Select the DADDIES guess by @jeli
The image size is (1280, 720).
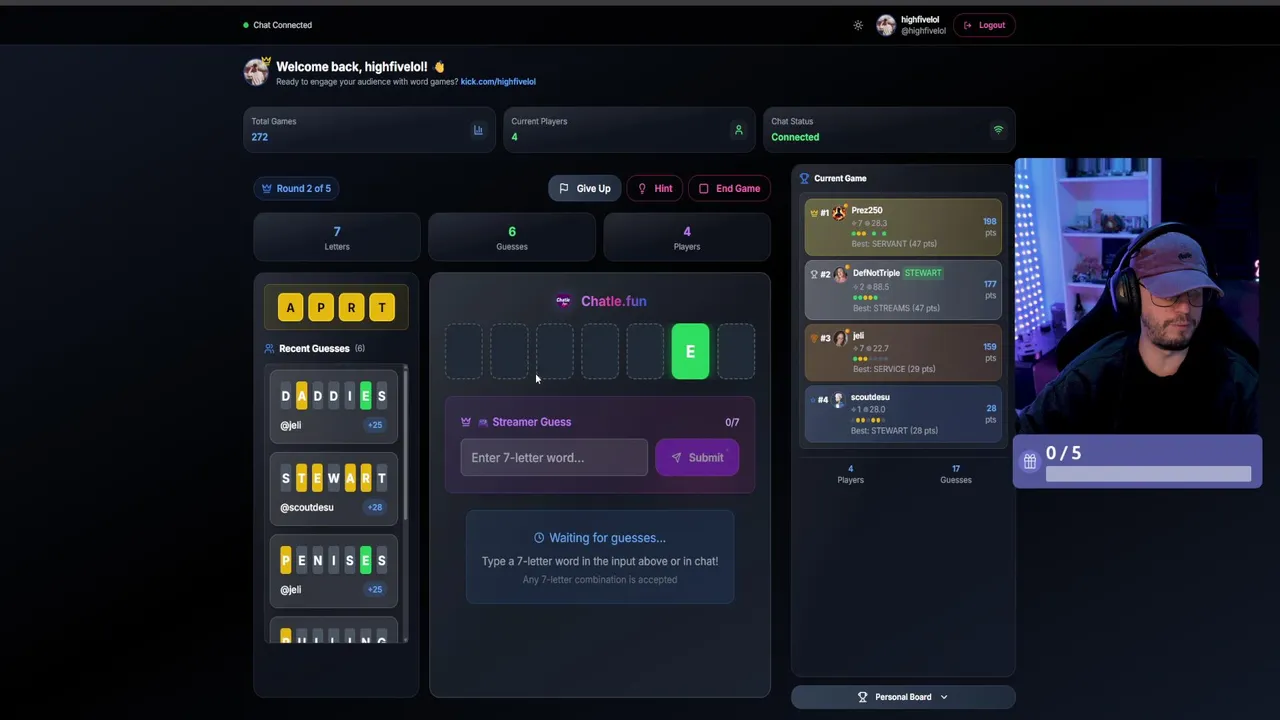[x=333, y=406]
